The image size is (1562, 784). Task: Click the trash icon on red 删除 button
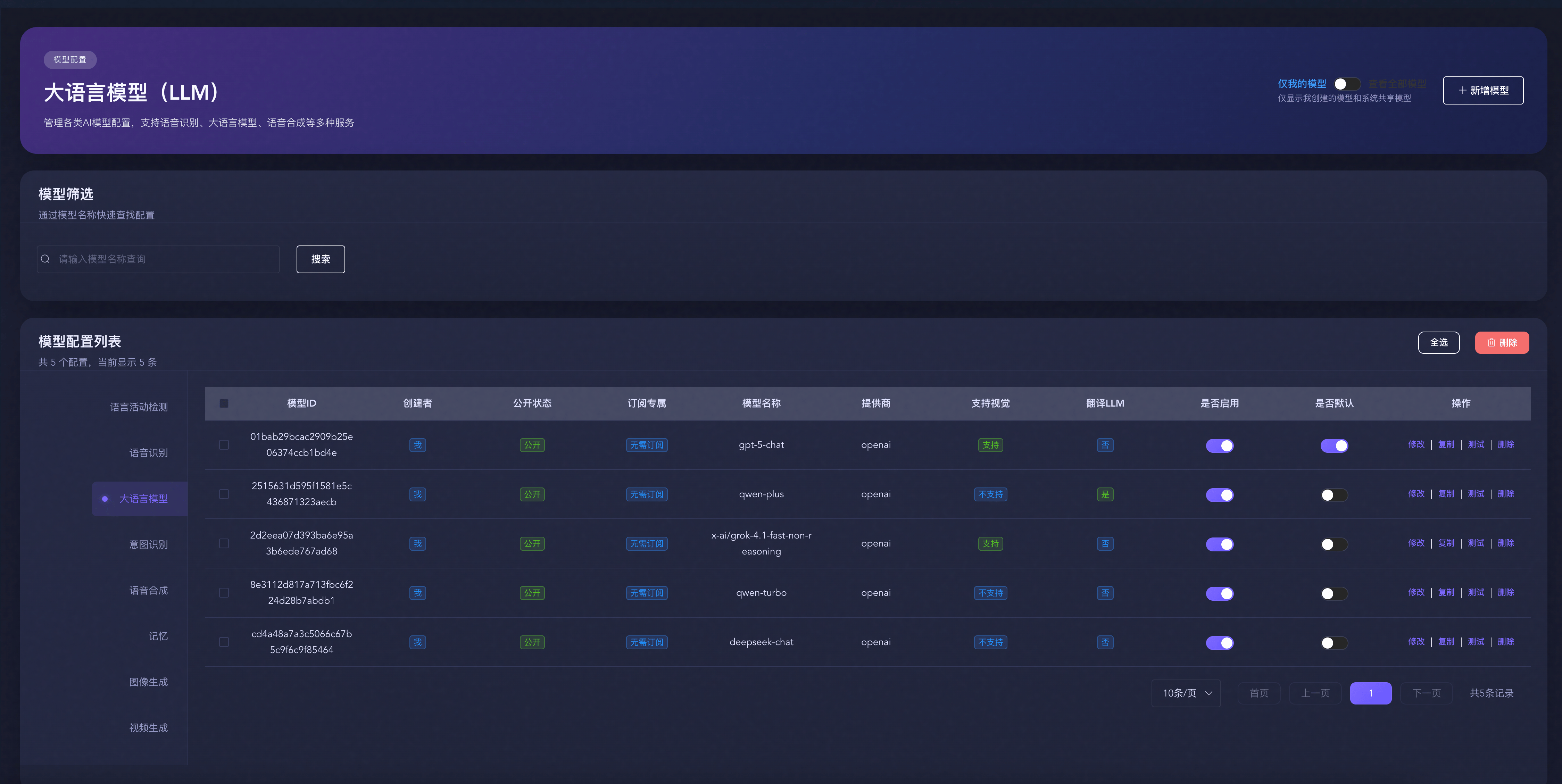1491,343
